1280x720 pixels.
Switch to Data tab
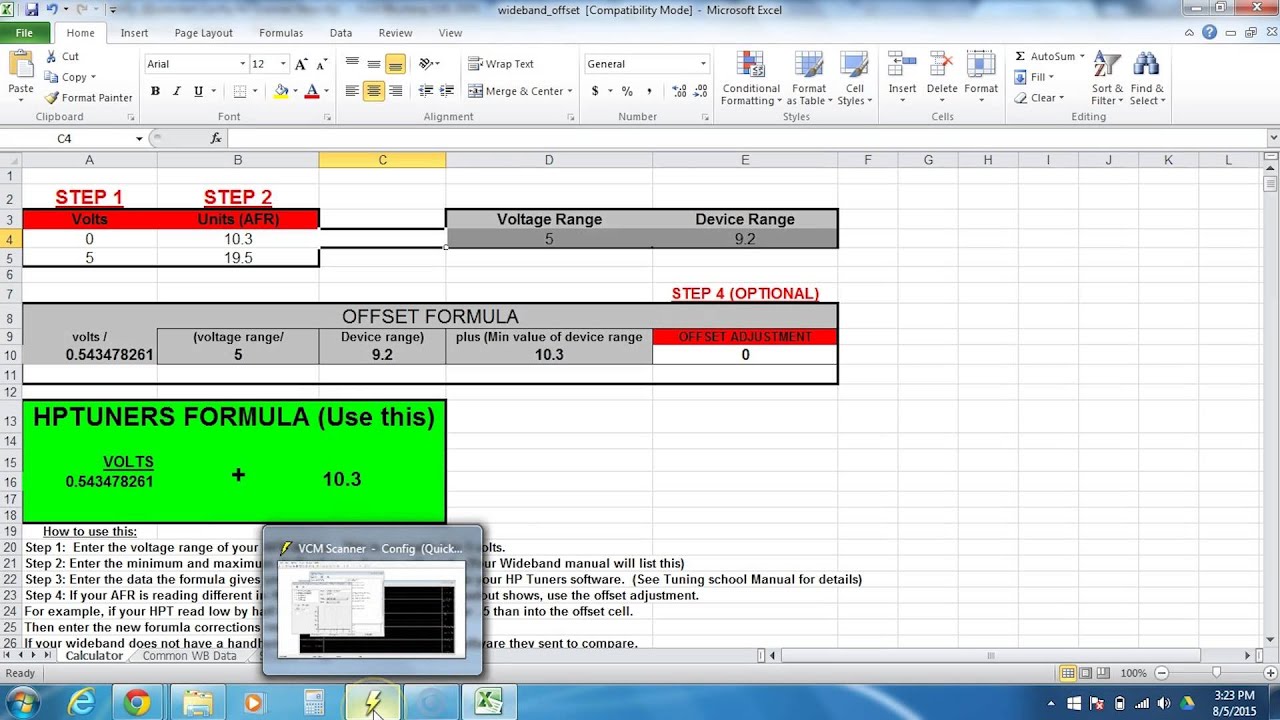341,33
